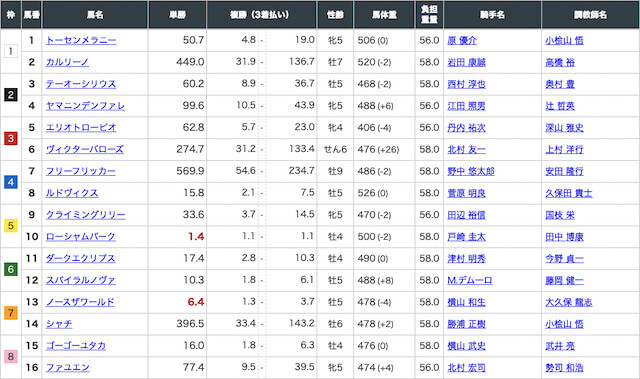This screenshot has height=379, width=640.
Task: Open horse トーセンメラニー page
Action: click(x=81, y=40)
